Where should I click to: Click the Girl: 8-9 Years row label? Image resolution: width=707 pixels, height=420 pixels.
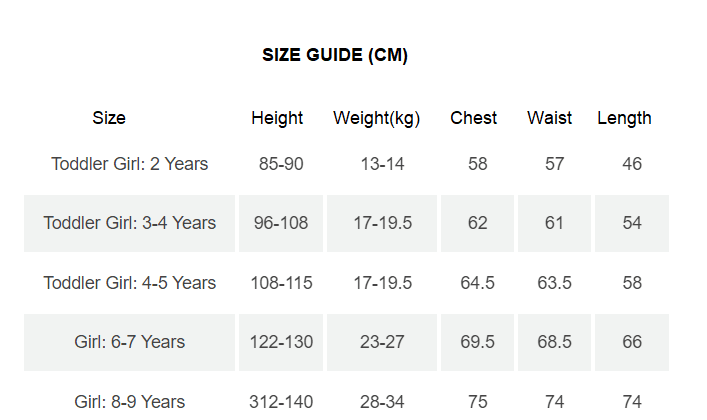coord(130,402)
